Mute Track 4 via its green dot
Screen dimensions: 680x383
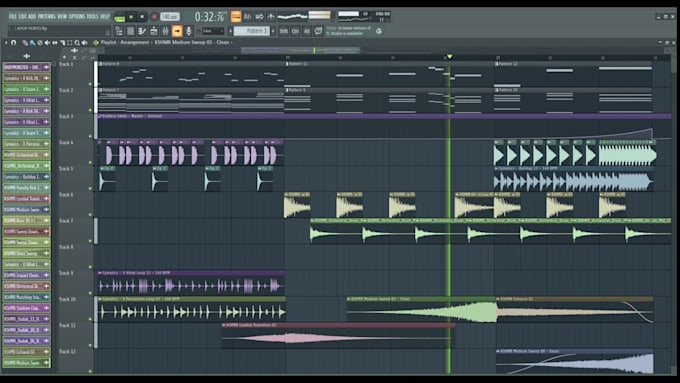tap(90, 162)
